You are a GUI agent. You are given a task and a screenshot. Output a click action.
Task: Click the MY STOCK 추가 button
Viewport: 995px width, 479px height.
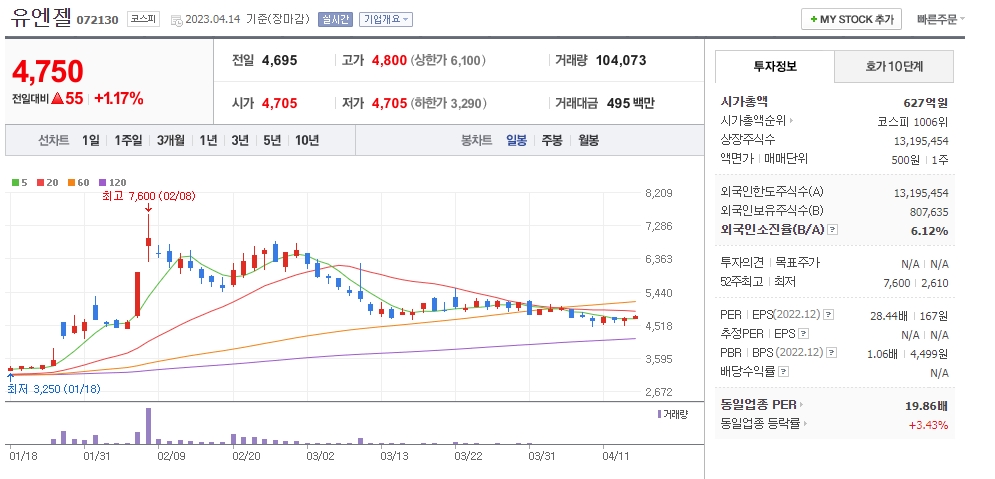[x=851, y=19]
